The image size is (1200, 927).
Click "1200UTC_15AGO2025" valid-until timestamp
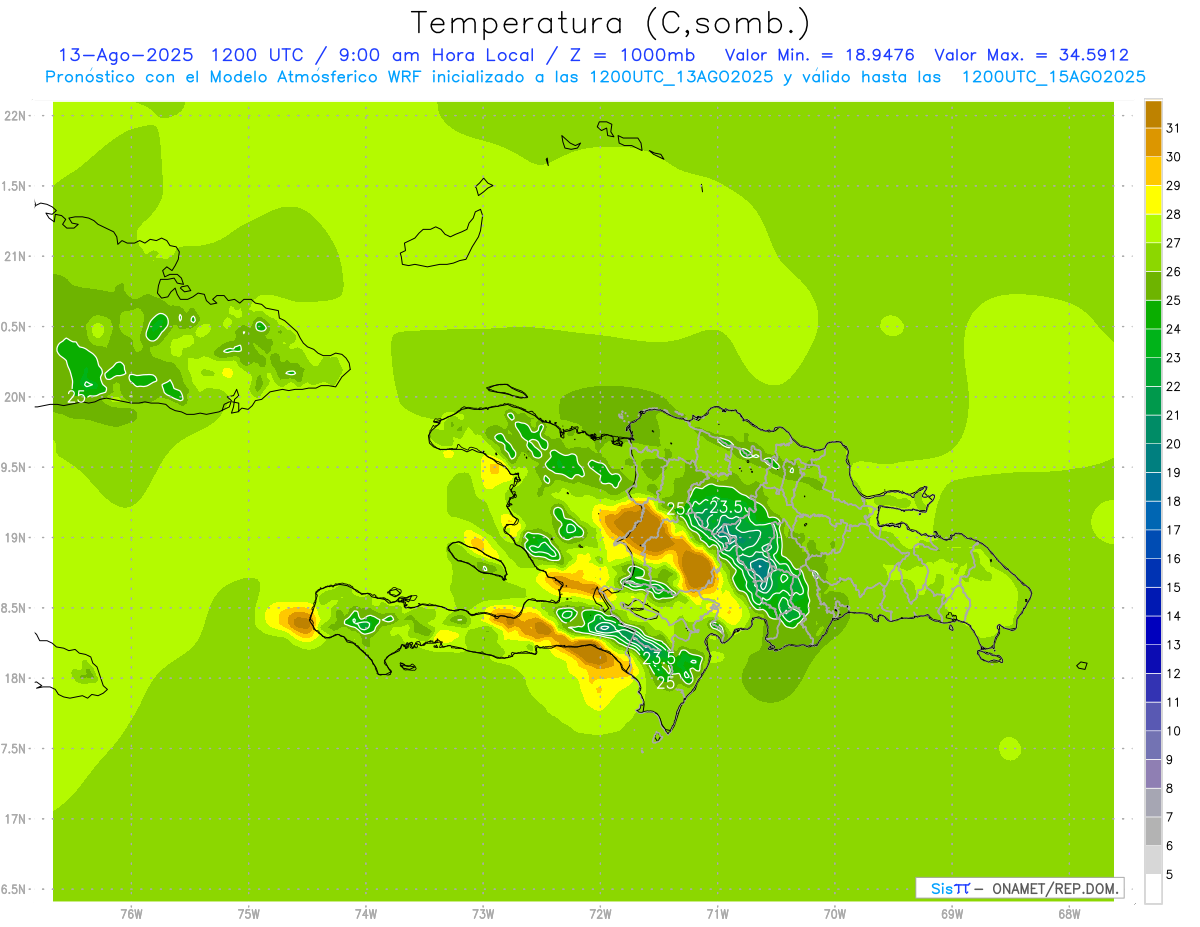pos(1053,77)
